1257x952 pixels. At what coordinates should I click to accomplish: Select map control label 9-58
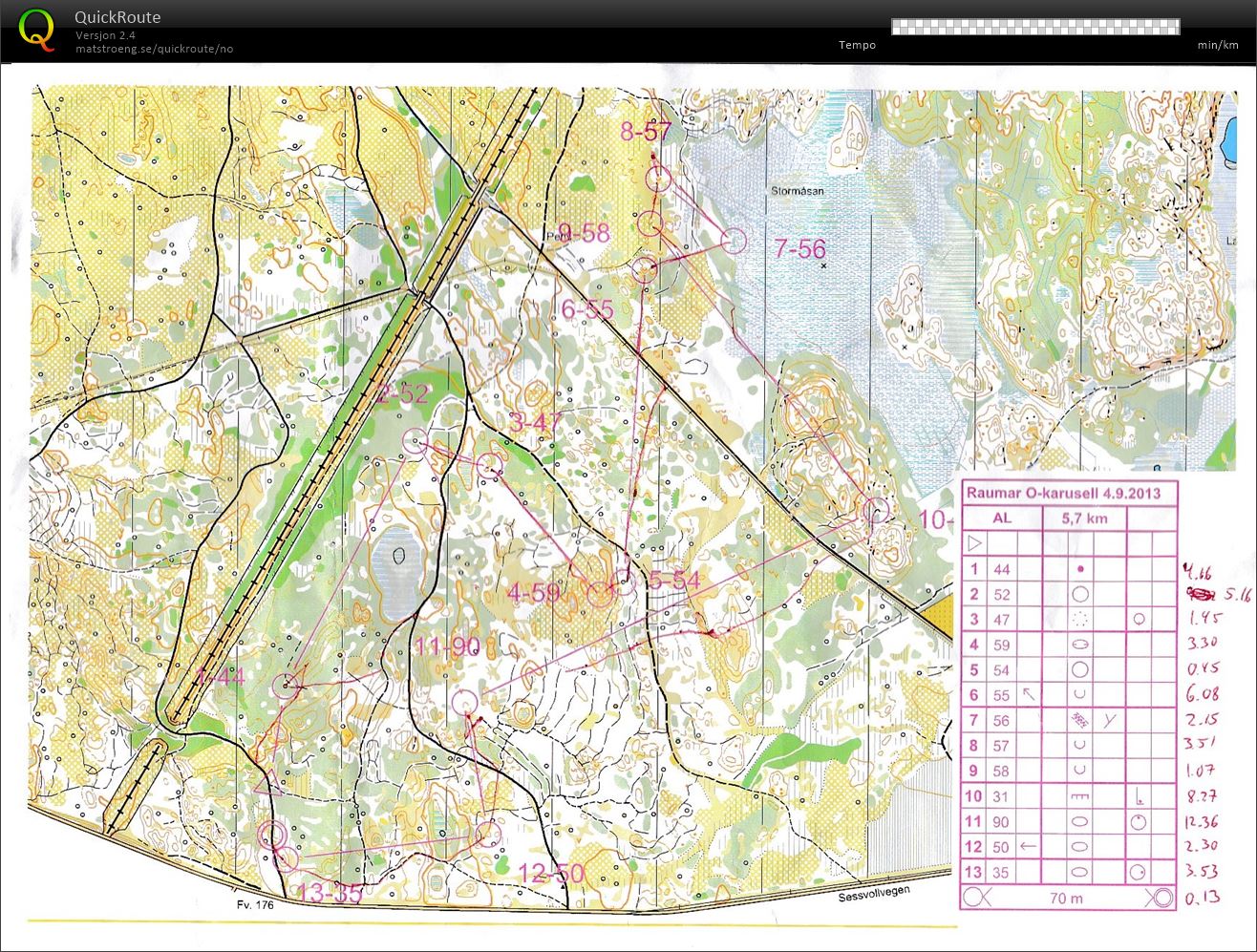[x=584, y=232]
